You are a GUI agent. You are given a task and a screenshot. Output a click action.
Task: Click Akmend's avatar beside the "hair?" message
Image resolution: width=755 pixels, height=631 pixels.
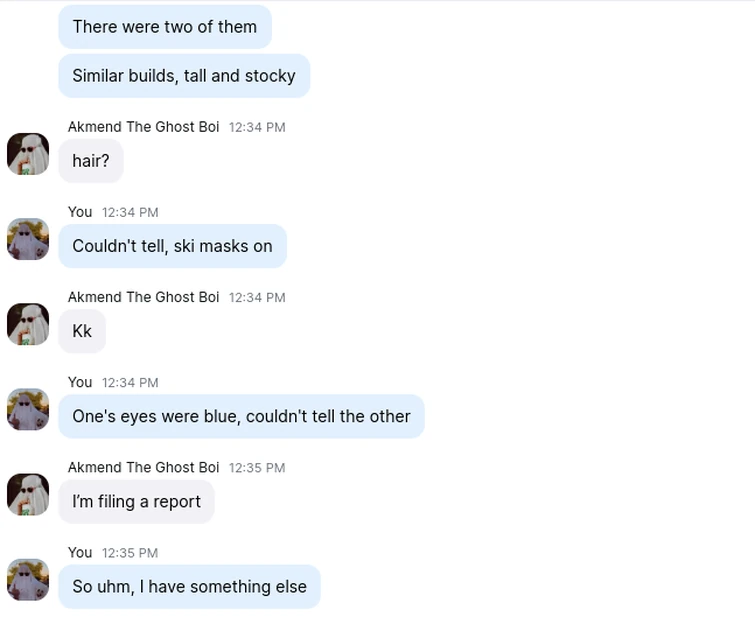(28, 154)
